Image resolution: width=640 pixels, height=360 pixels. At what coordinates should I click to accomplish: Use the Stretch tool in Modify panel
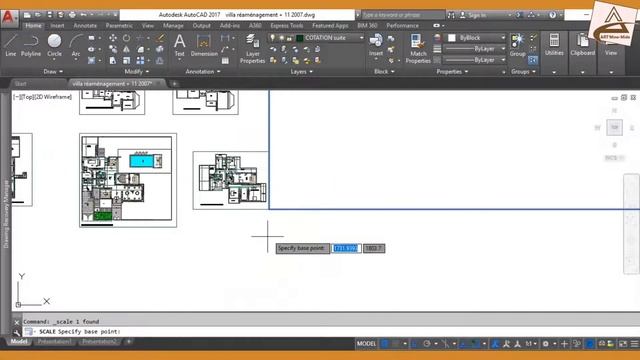[113, 60]
